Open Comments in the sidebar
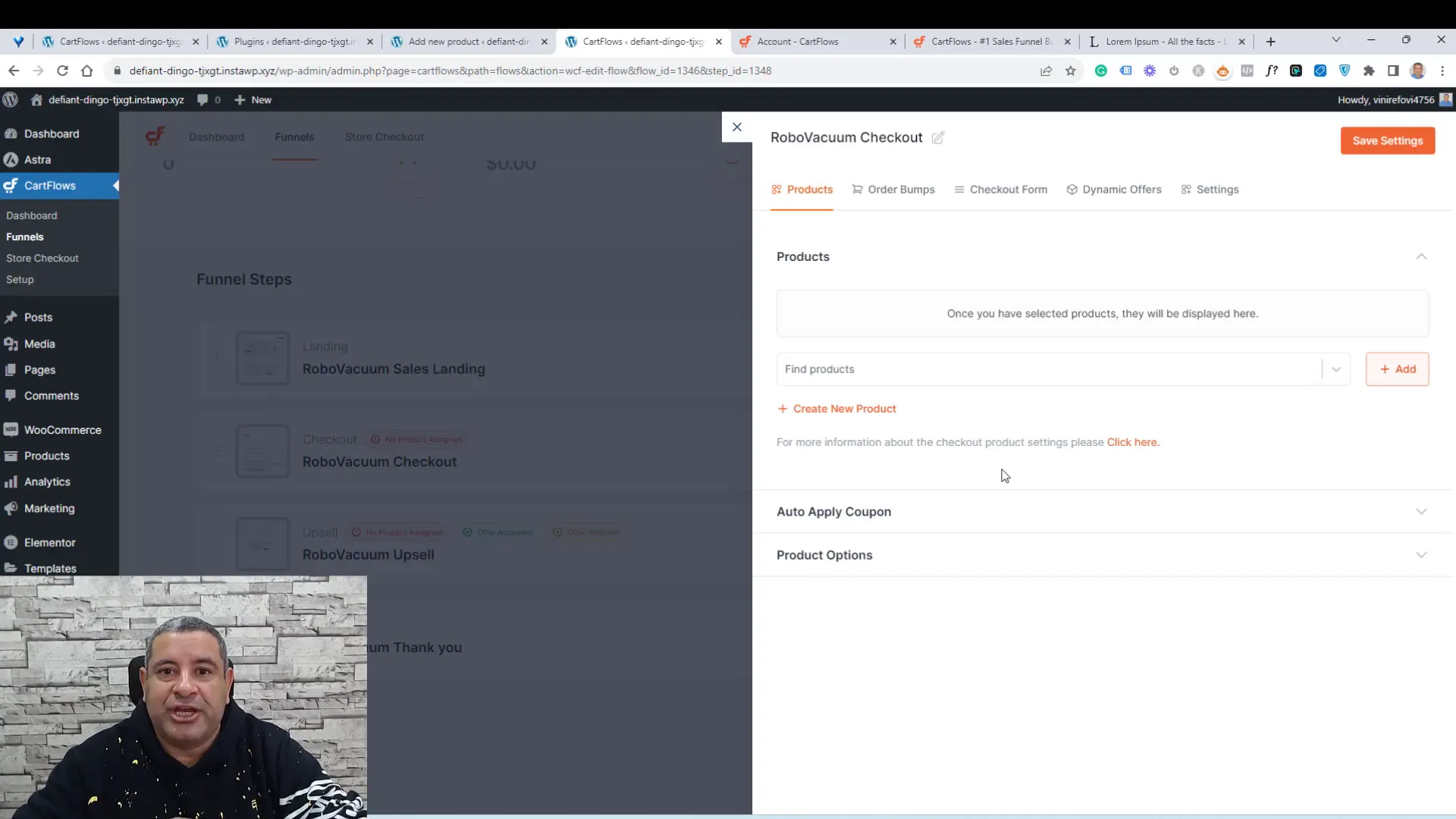 (52, 396)
